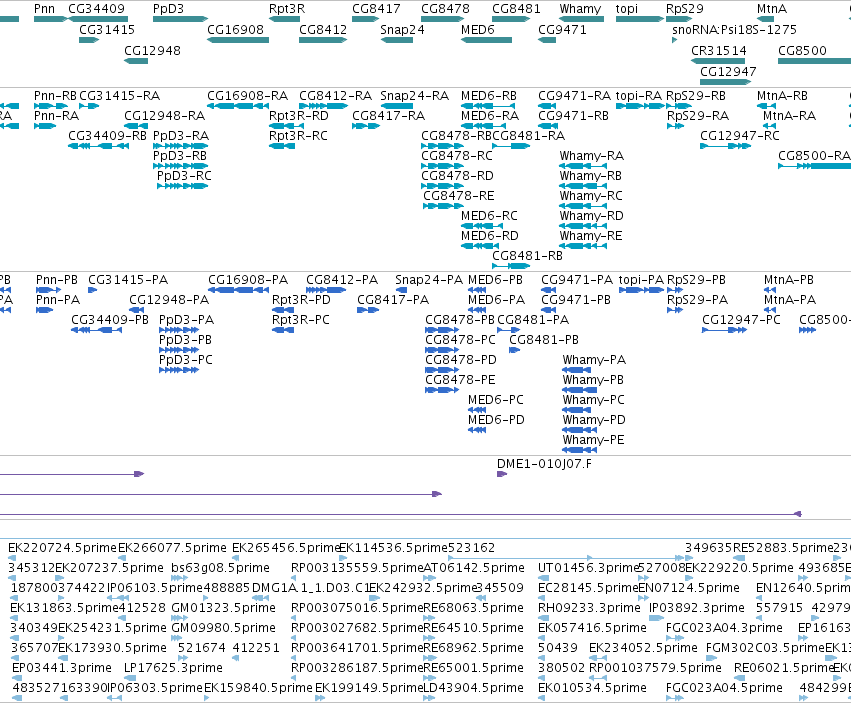
Task: Click the Snap24-PA protein label
Action: click(429, 280)
